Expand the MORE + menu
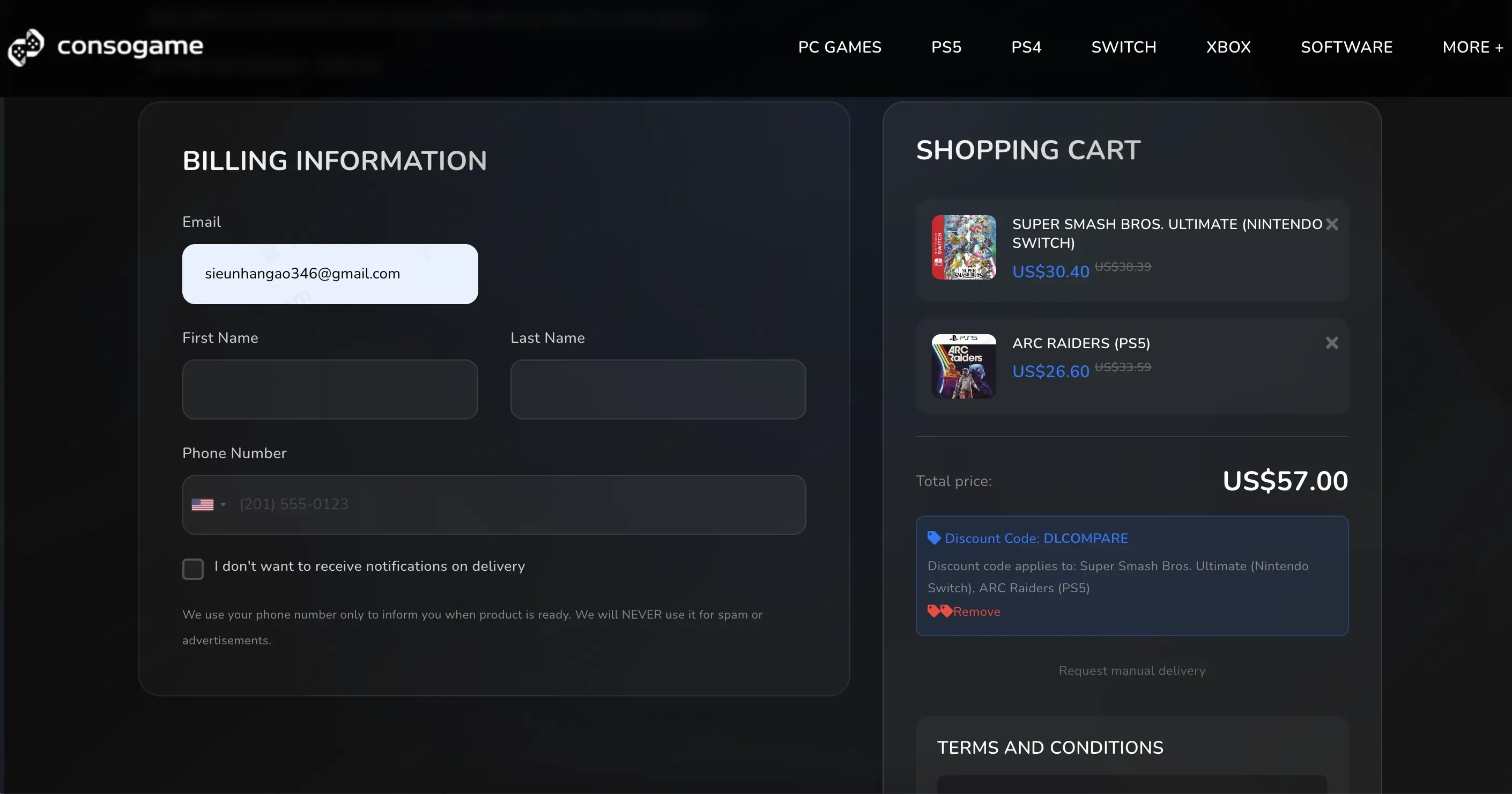Viewport: 1512px width, 794px height. 1473,47
